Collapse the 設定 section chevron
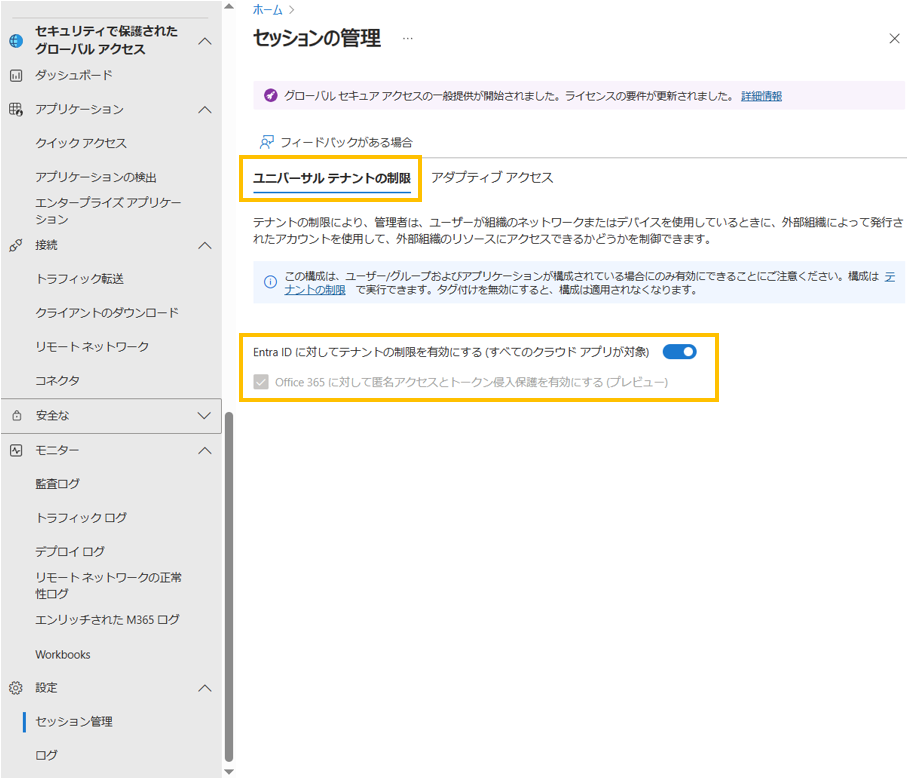 205,688
